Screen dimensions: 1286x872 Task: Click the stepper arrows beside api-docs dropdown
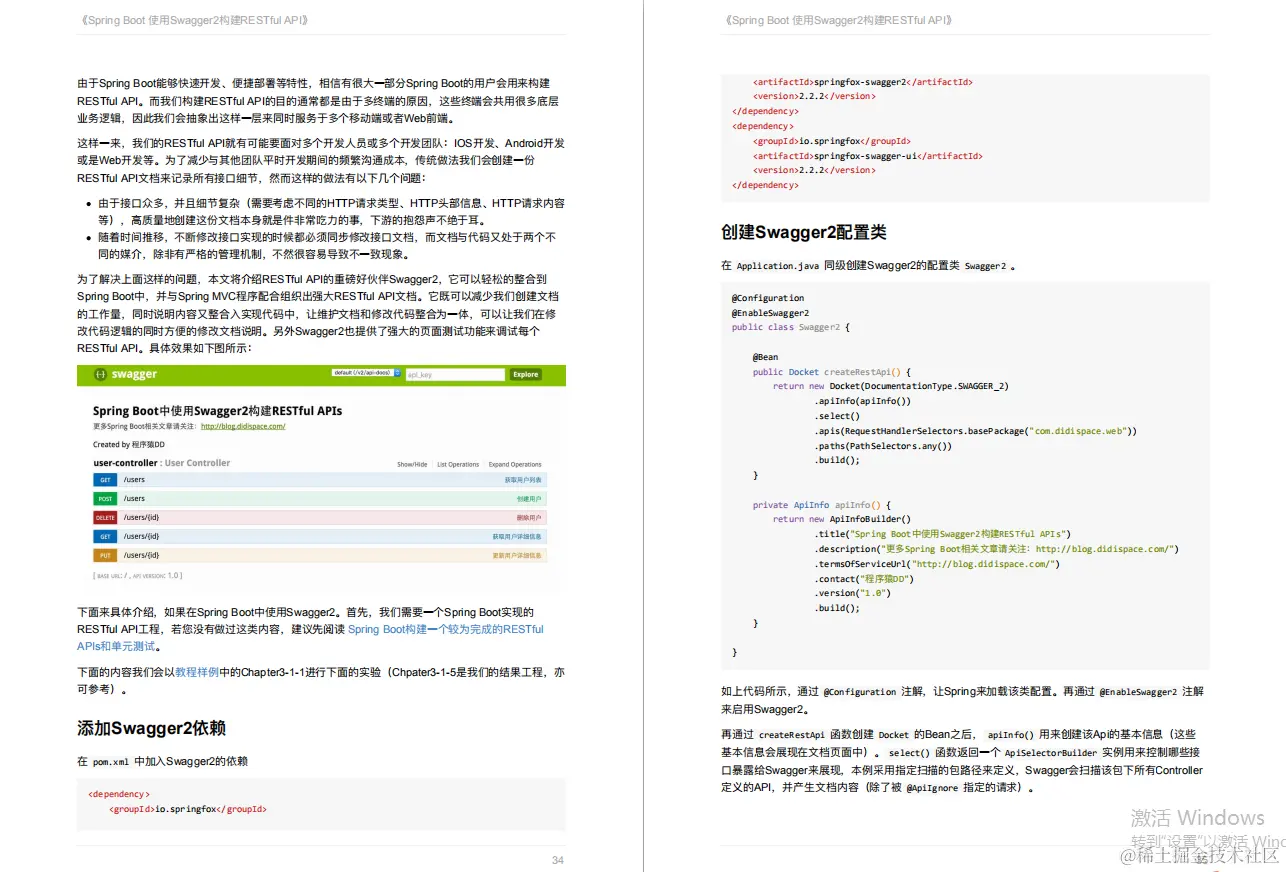coord(396,373)
